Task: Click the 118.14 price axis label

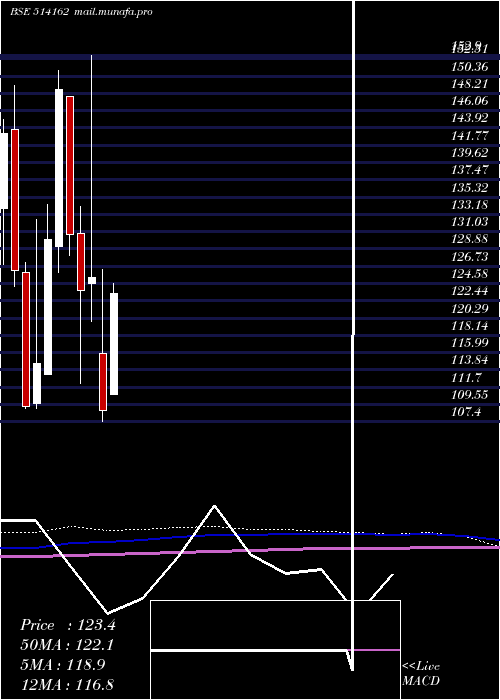Action: [x=470, y=326]
